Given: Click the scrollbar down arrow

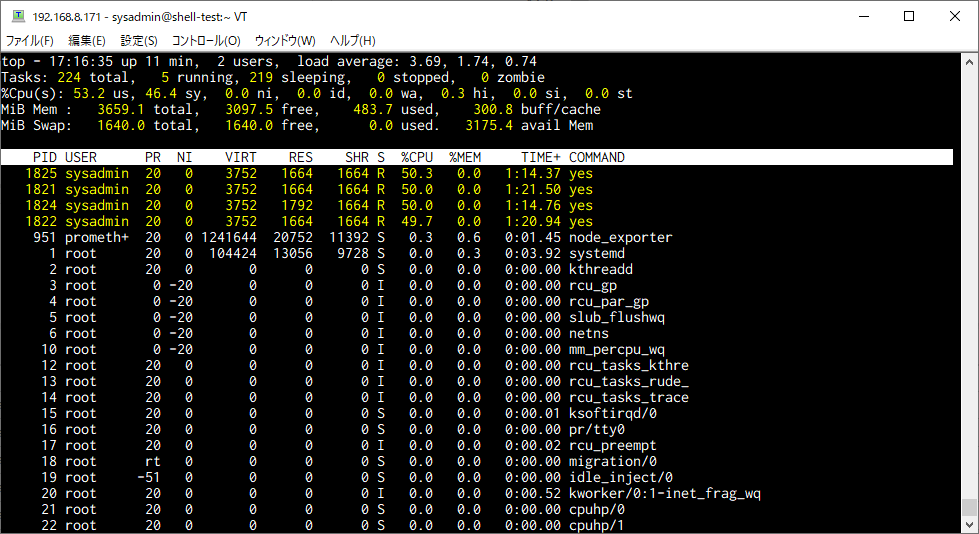Looking at the screenshot, I should click(x=969, y=525).
